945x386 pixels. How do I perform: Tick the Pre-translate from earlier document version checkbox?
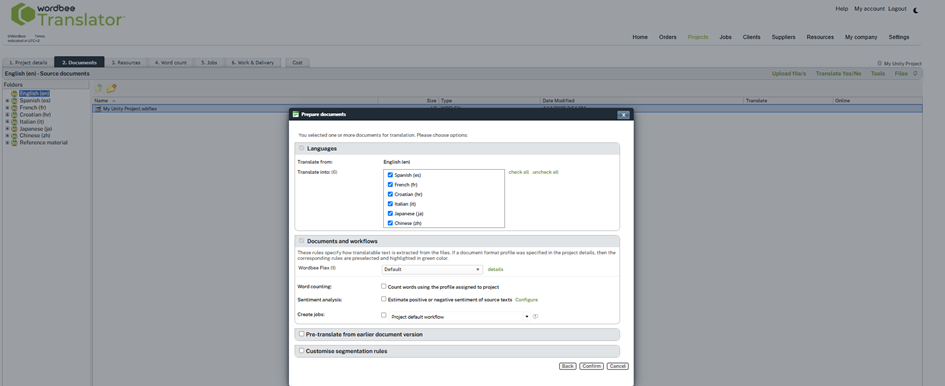tap(301, 334)
